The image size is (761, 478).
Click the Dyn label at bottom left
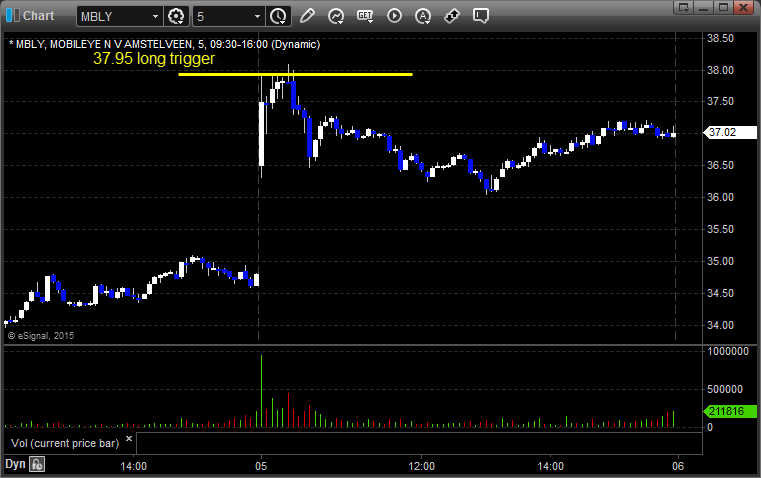click(x=15, y=464)
